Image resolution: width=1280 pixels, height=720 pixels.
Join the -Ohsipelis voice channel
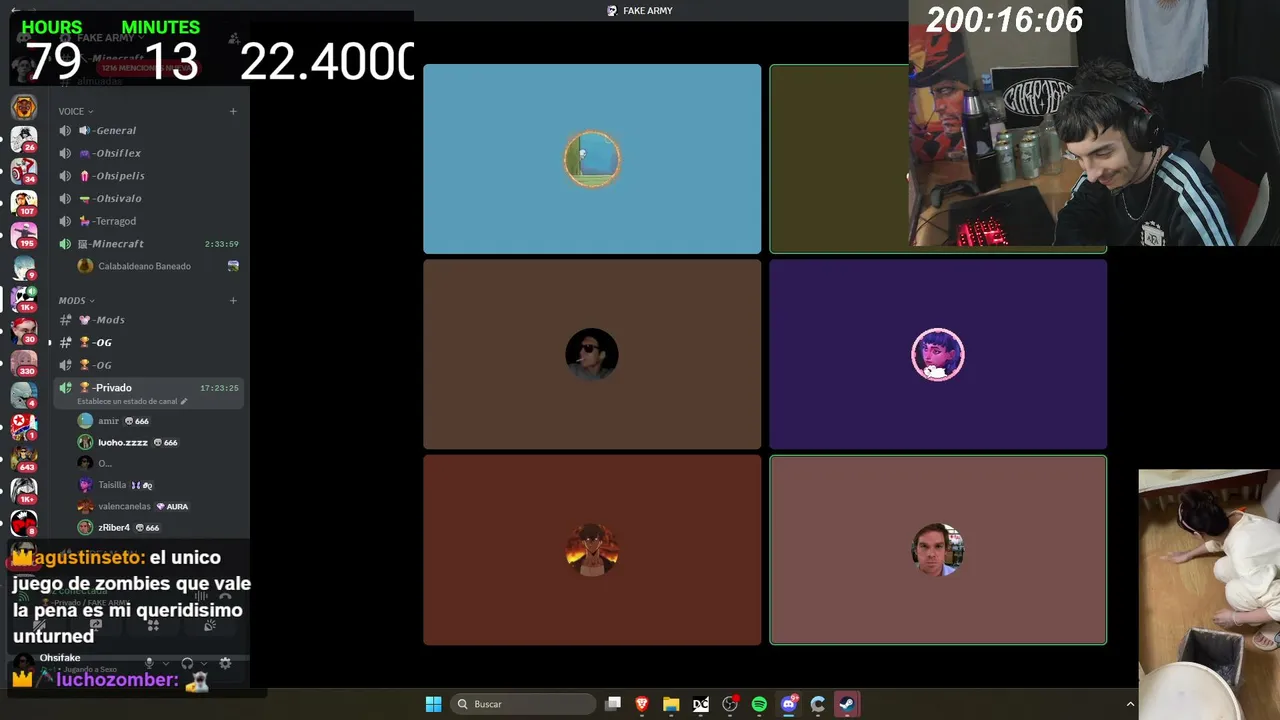pyautogui.click(x=148, y=176)
